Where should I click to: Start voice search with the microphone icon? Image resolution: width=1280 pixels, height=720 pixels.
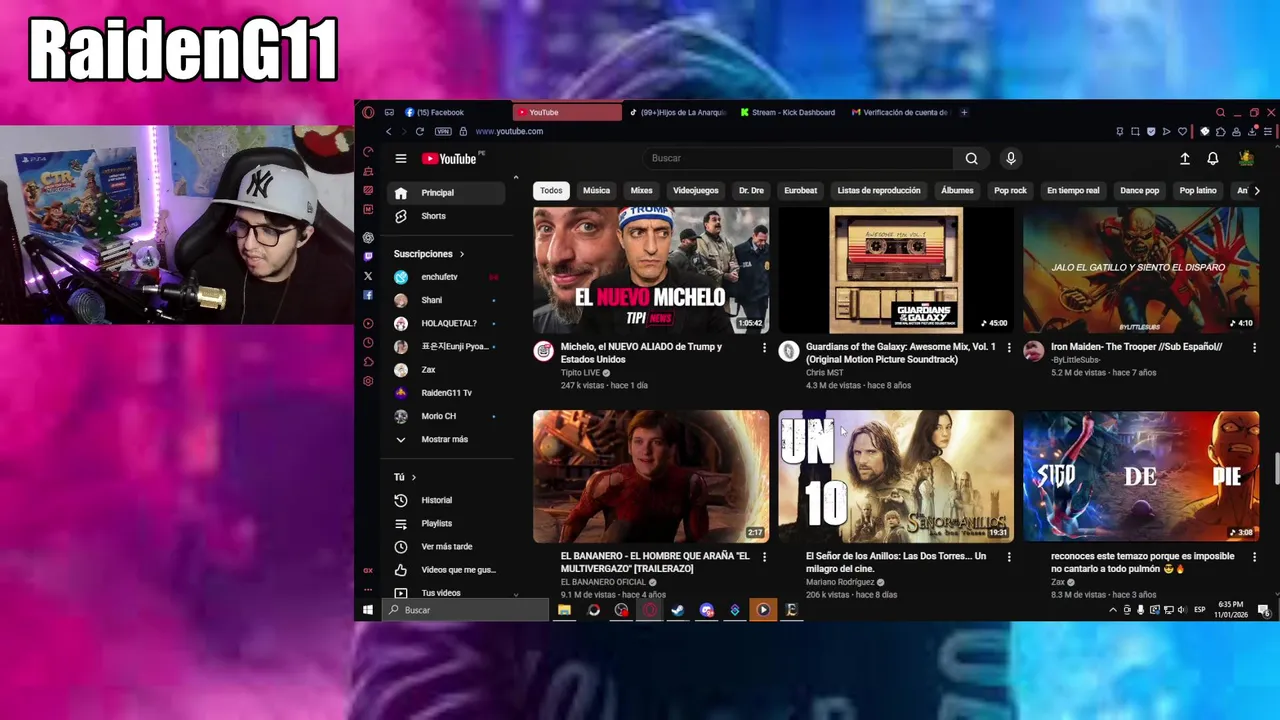point(1010,158)
